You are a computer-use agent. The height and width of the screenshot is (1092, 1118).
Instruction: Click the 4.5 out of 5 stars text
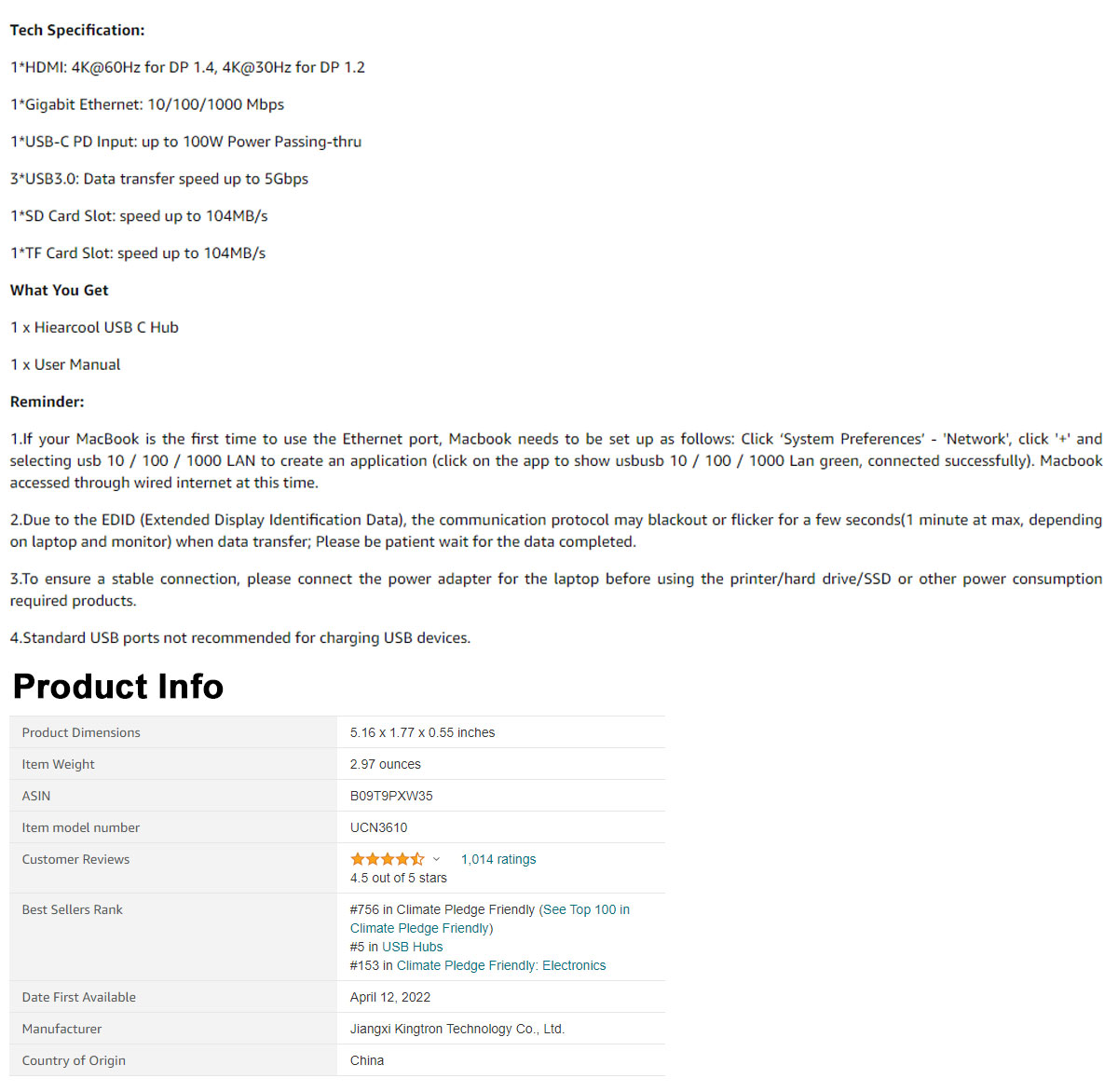399,878
